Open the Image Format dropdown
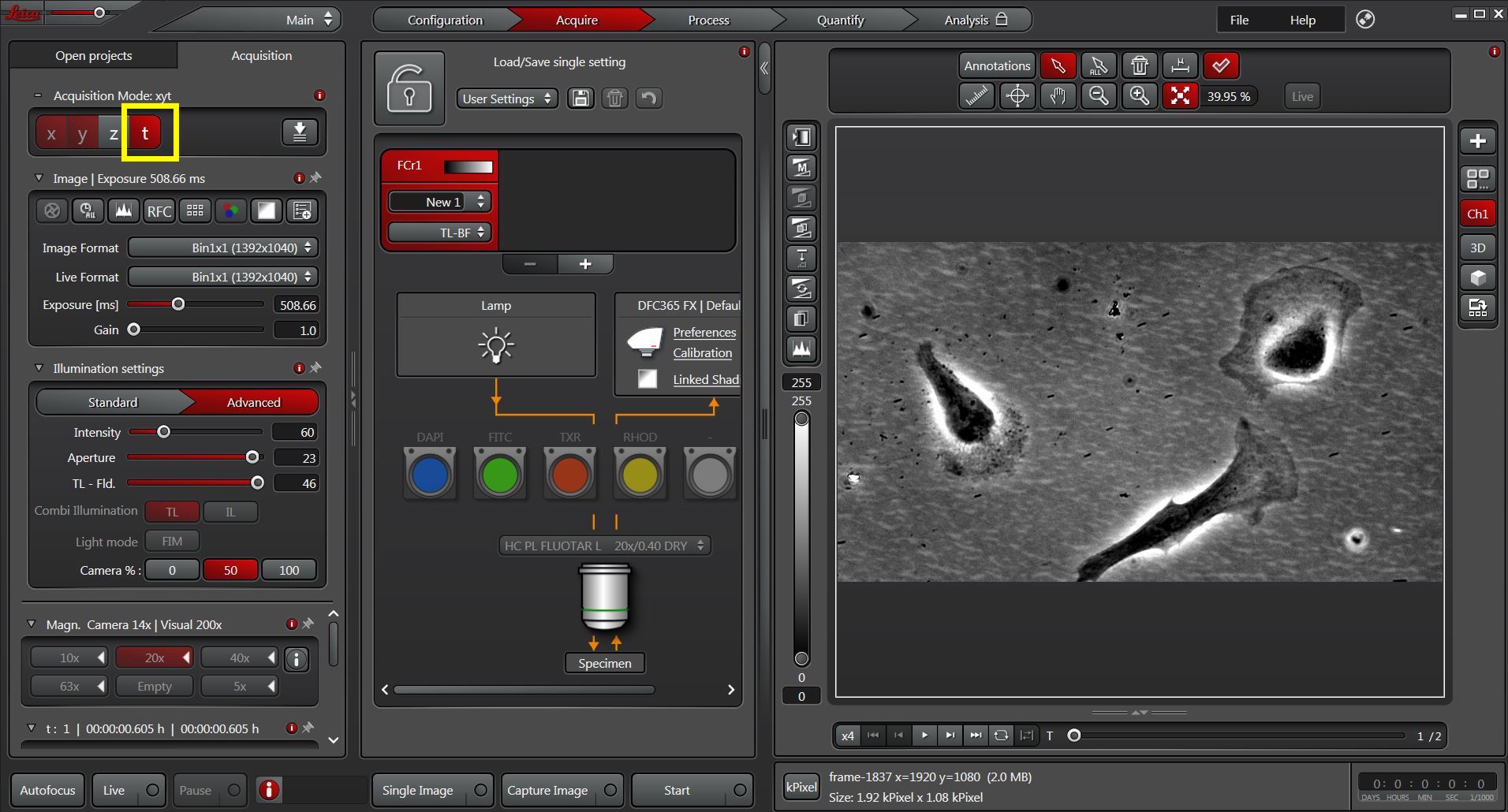This screenshot has width=1508, height=812. (x=222, y=248)
